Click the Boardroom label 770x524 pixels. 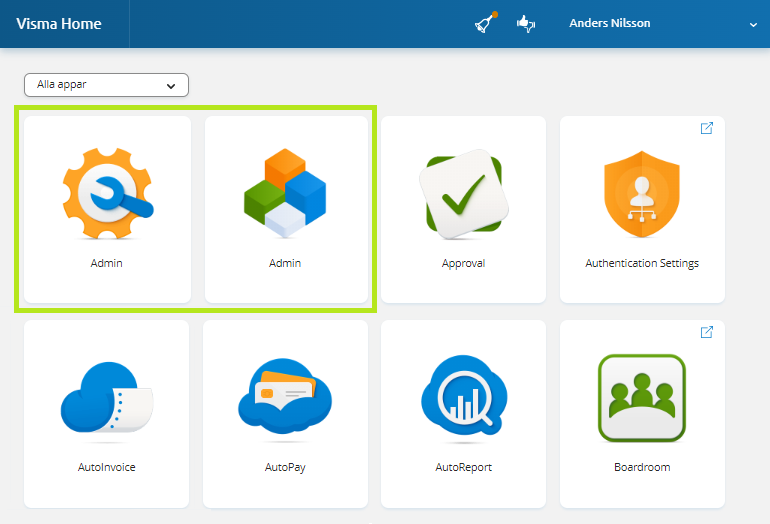point(642,467)
